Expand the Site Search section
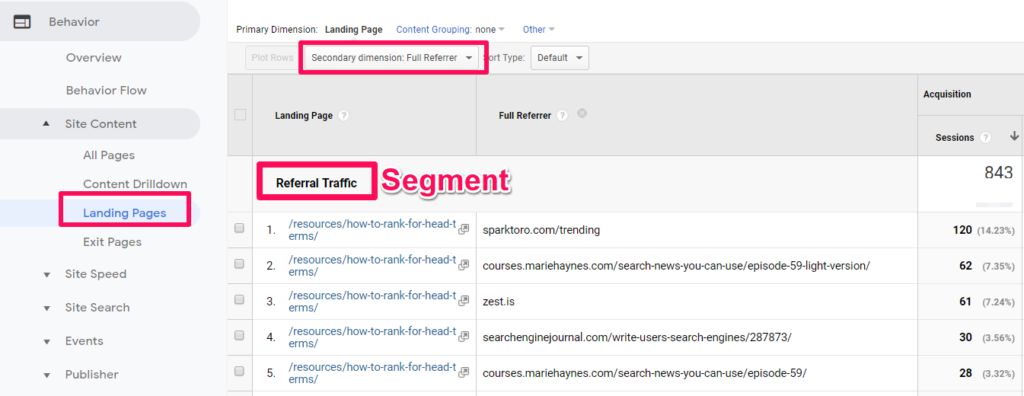 (x=46, y=308)
